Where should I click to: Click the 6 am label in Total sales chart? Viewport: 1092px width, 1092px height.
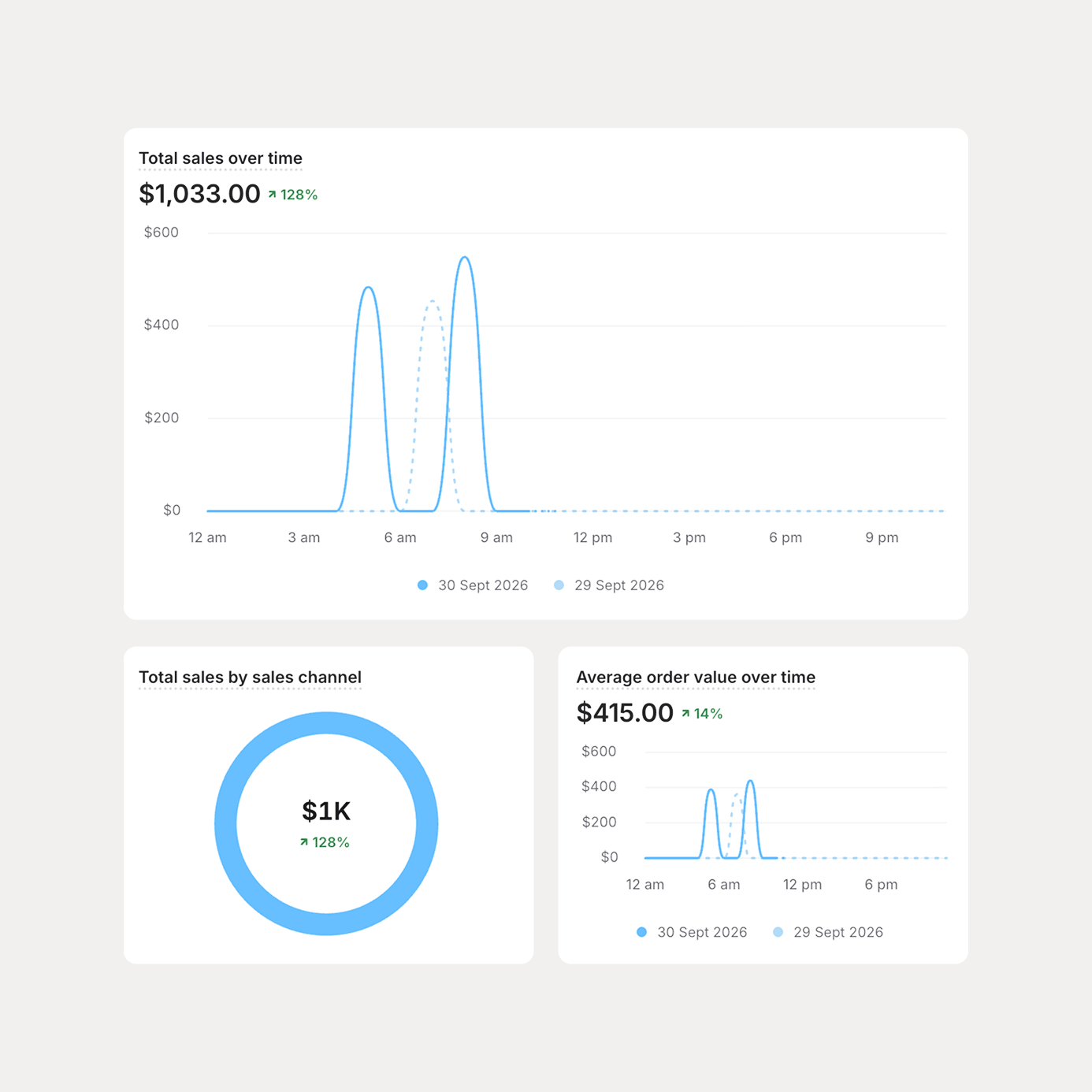pyautogui.click(x=400, y=537)
